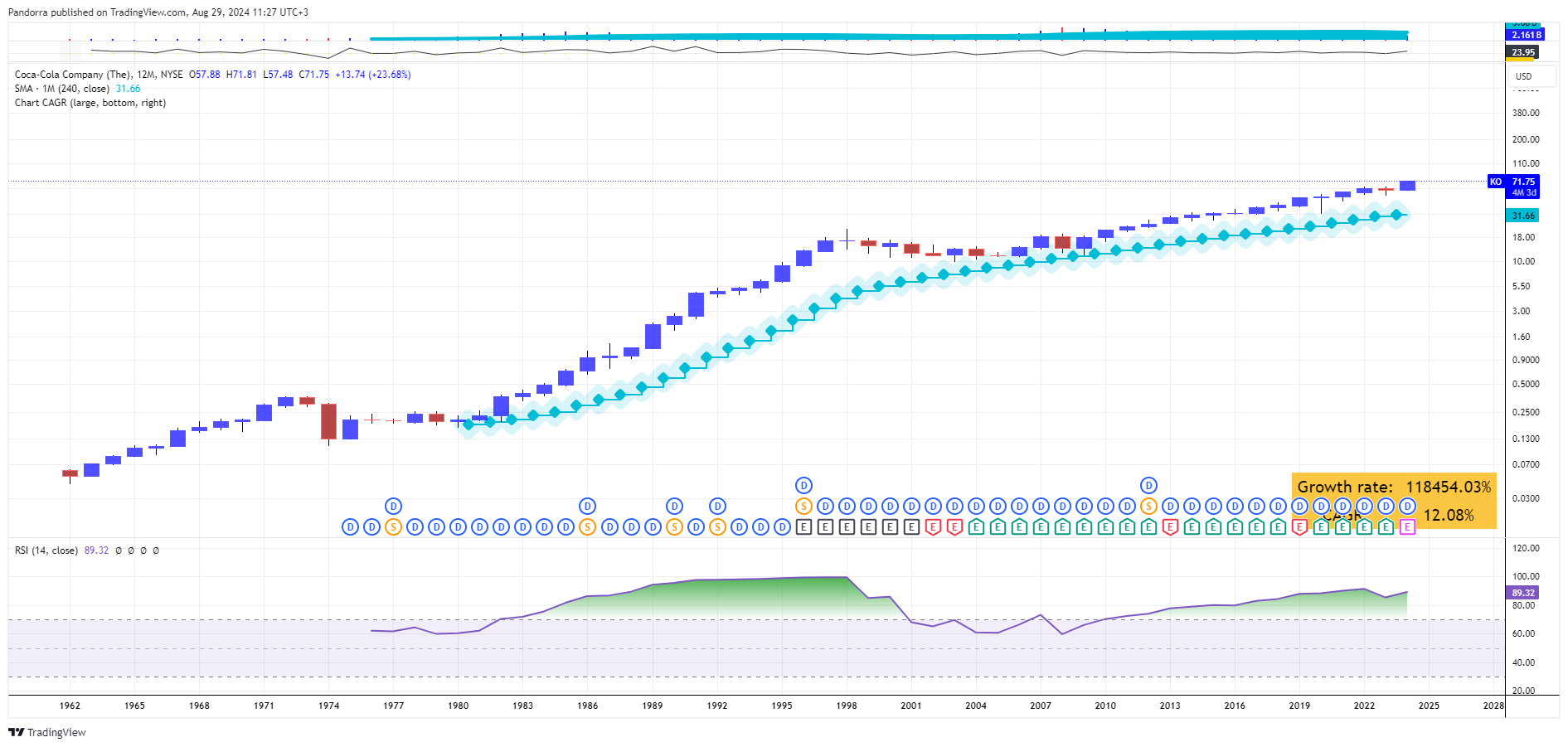The image size is (1568, 747).
Task: Click the orange split marker at 1996
Action: 803,506
